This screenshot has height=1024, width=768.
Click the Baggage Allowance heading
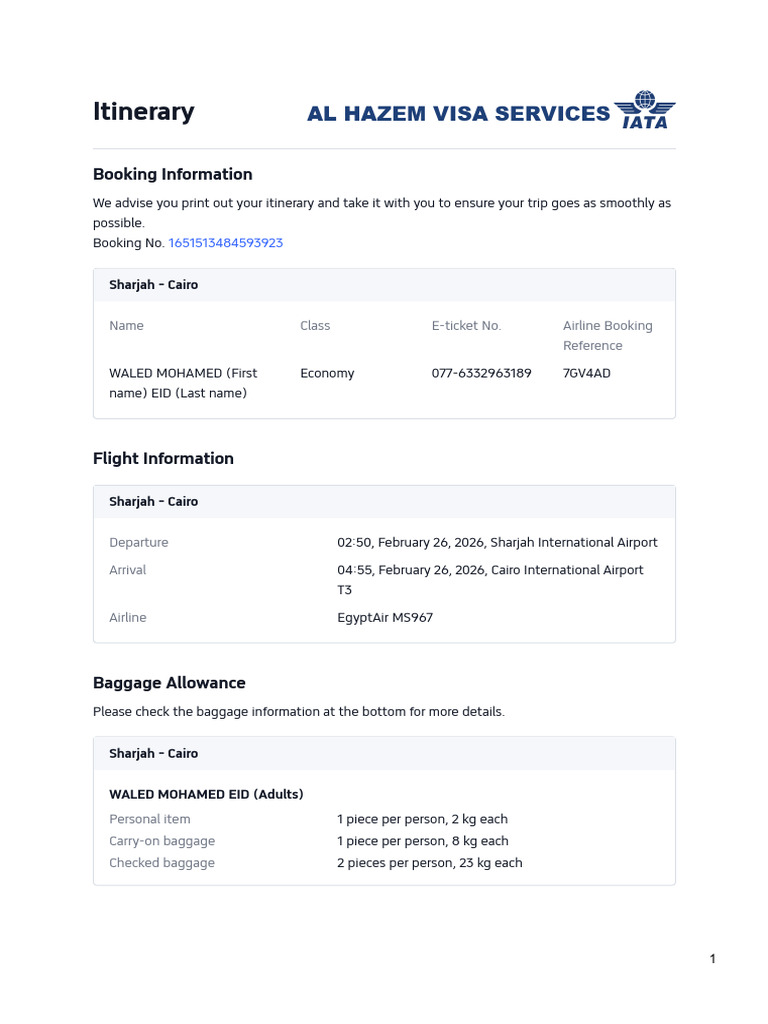169,683
